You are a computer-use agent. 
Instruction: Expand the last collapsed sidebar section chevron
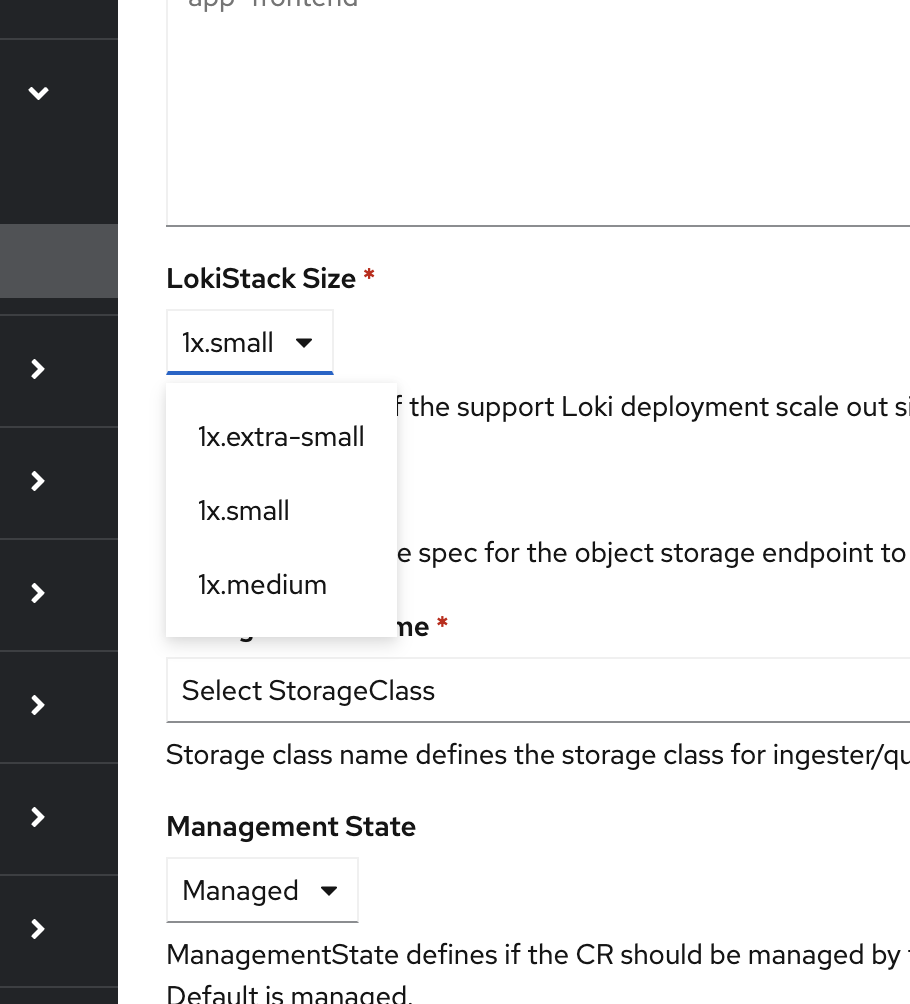[38, 930]
